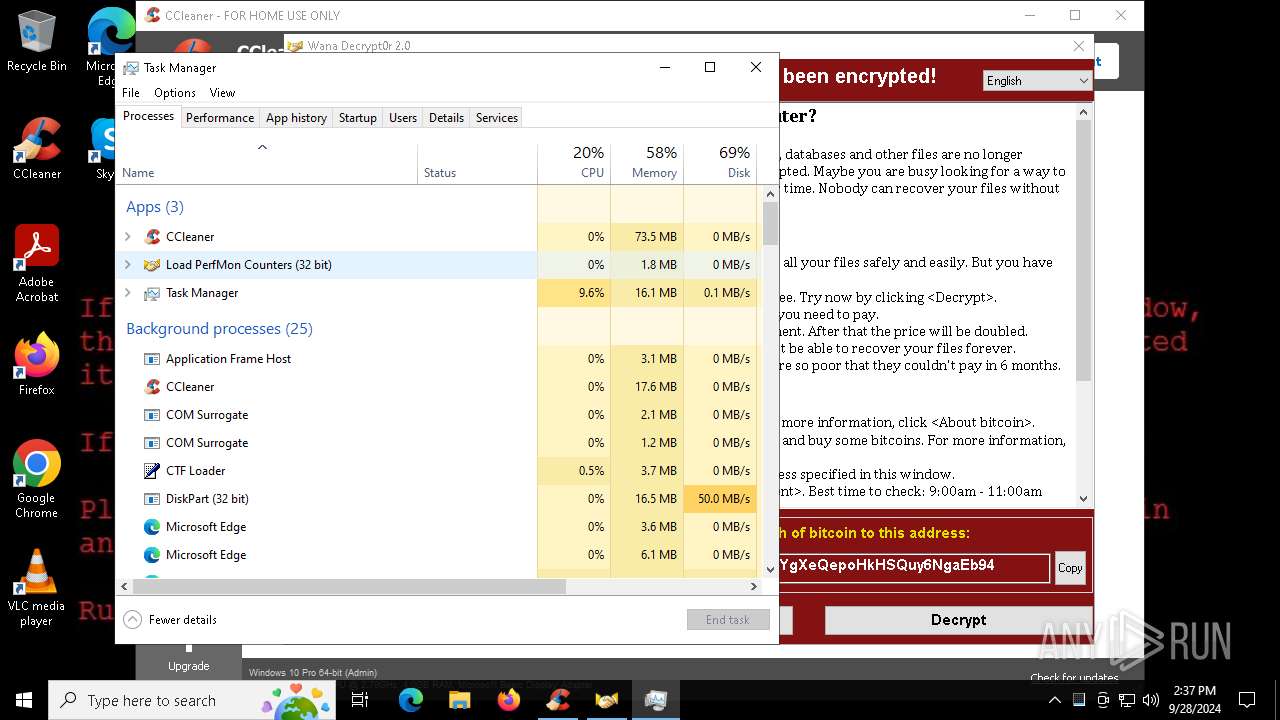Click the CTF Loader process icon
Viewport: 1280px width, 720px height.
click(152, 471)
